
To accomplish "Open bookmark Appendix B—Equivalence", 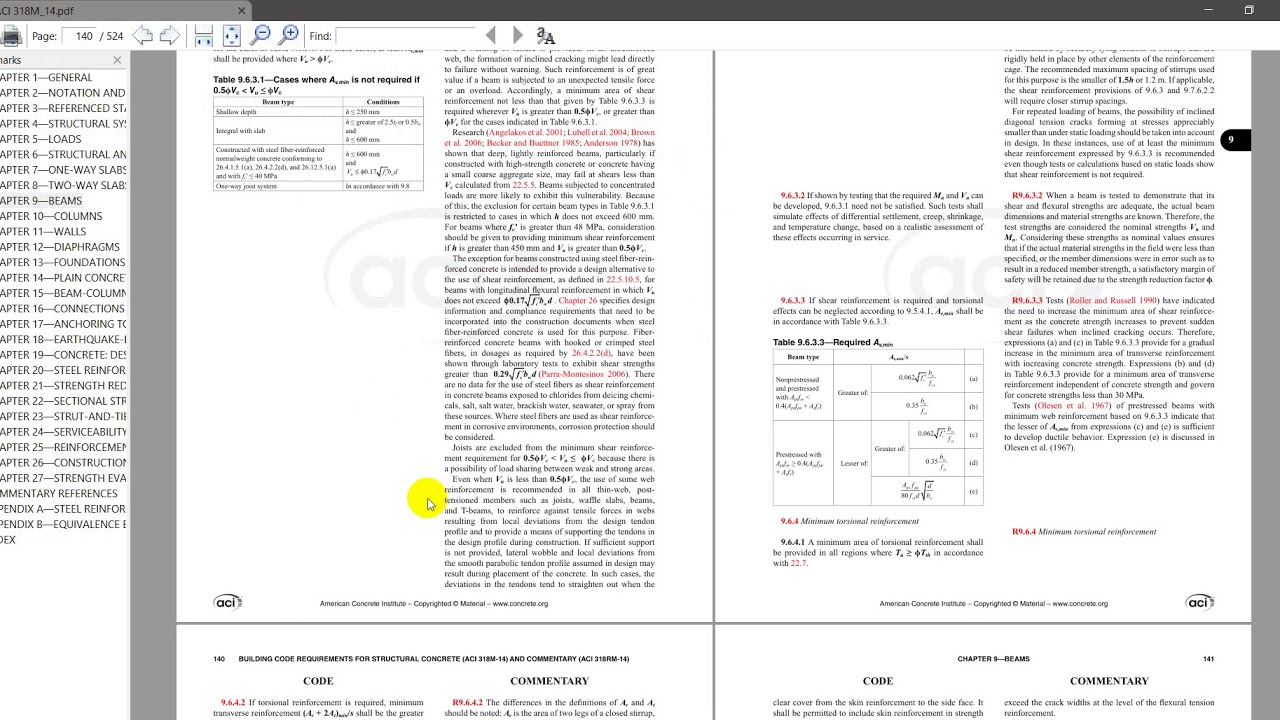I will pyautogui.click(x=63, y=524).
